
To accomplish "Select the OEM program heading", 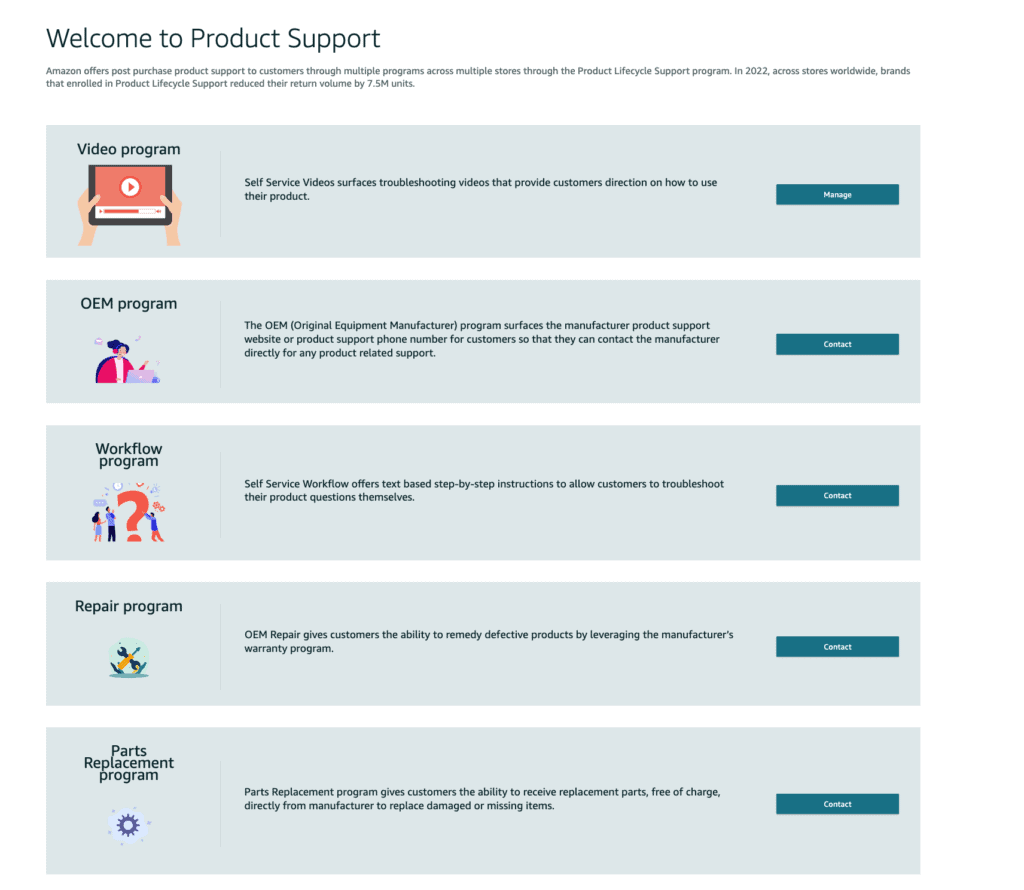I will (x=129, y=304).
